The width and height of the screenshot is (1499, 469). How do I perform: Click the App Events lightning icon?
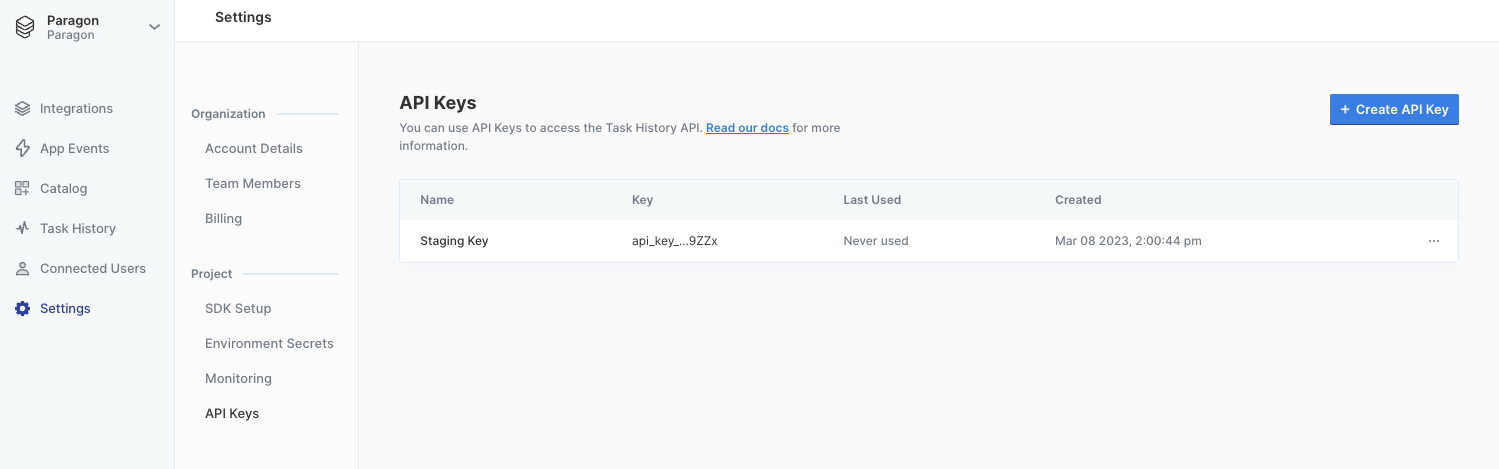coord(22,148)
